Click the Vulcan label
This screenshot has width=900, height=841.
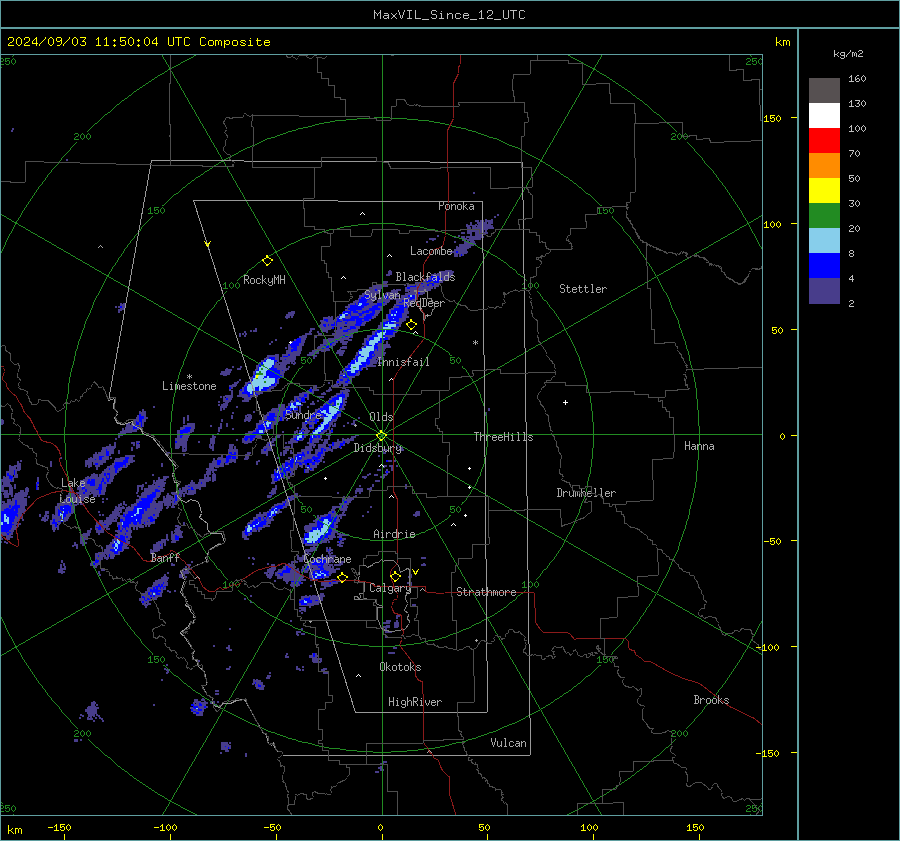[508, 743]
